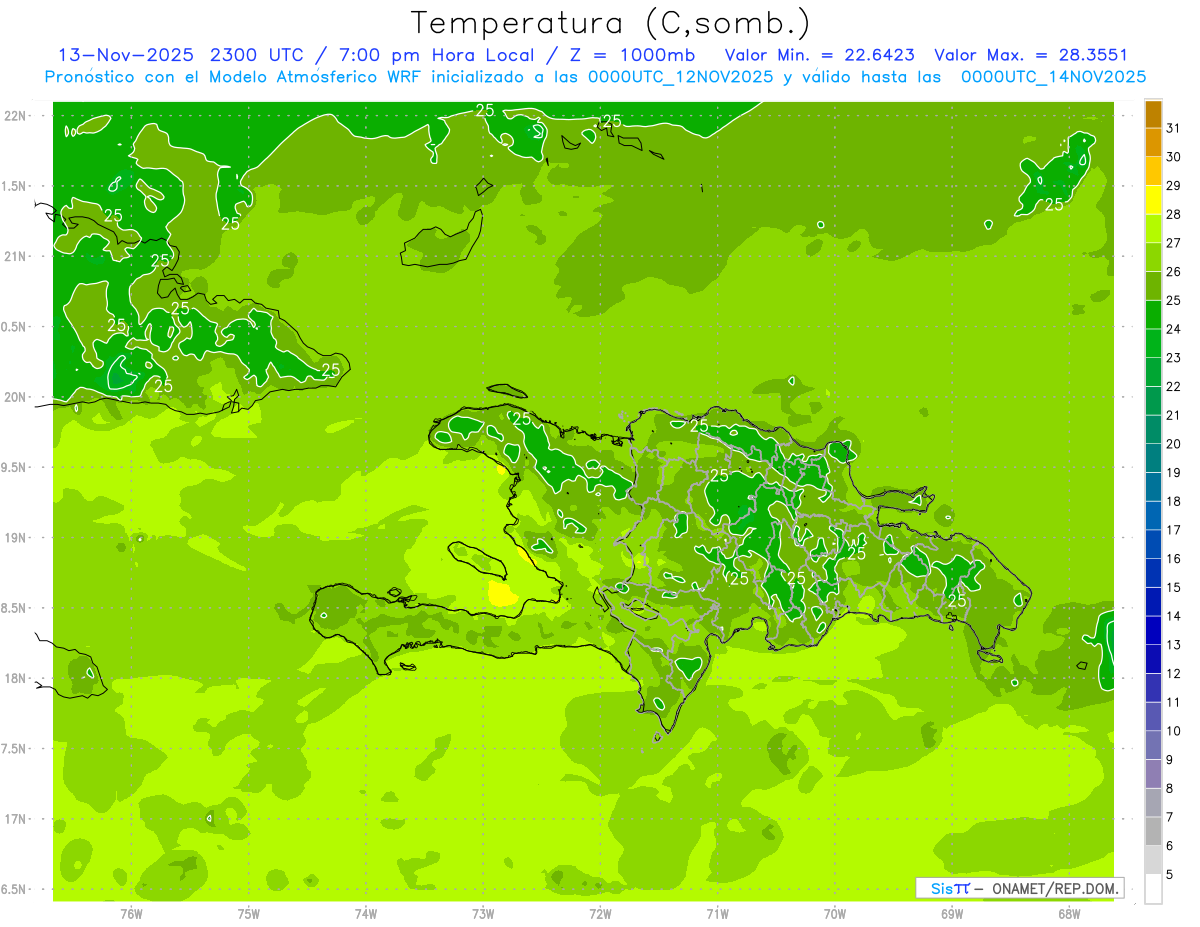The height and width of the screenshot is (927, 1200).
Task: Pick the legend swatch between 26 and 27
Action: tap(1153, 258)
